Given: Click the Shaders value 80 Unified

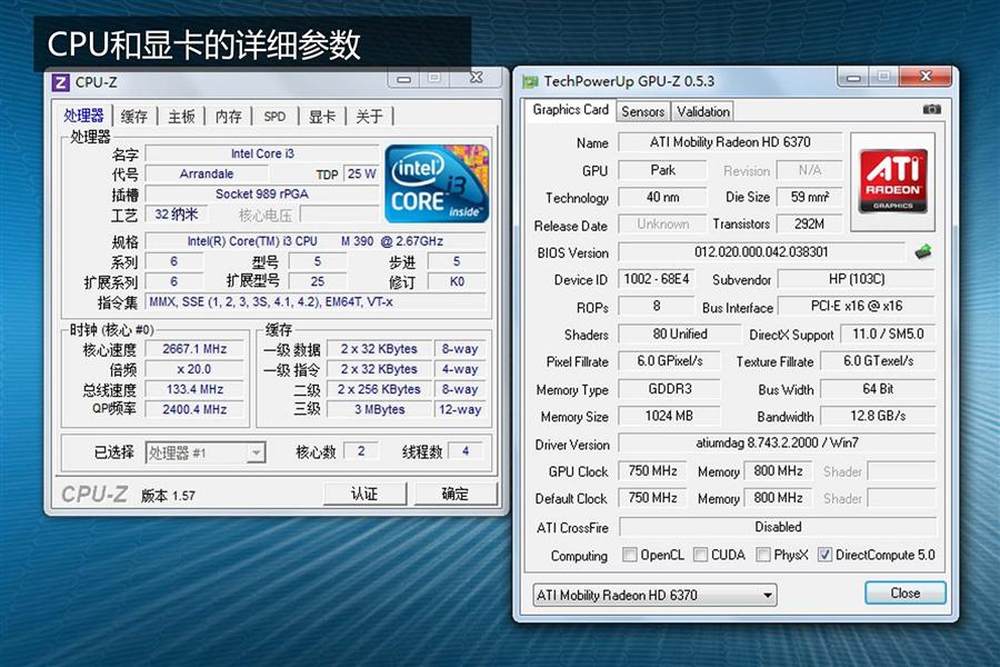Looking at the screenshot, I should [680, 334].
